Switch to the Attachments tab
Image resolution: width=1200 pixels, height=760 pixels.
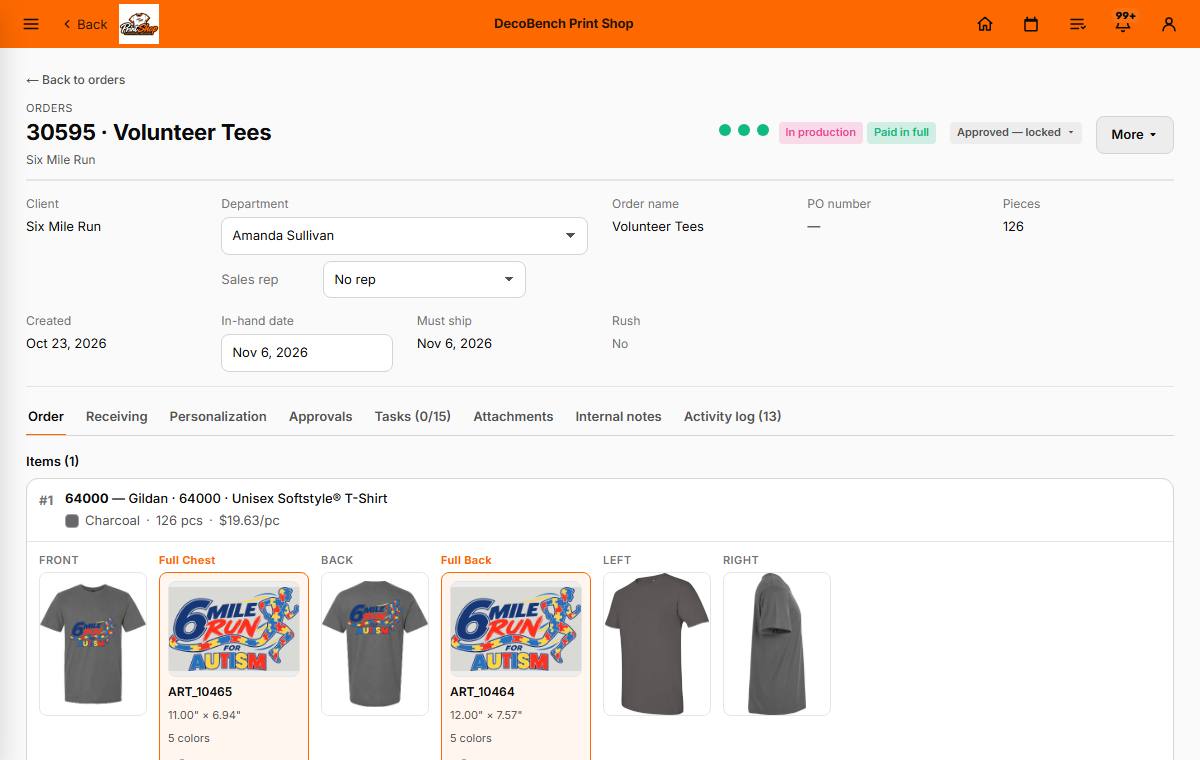coord(513,416)
